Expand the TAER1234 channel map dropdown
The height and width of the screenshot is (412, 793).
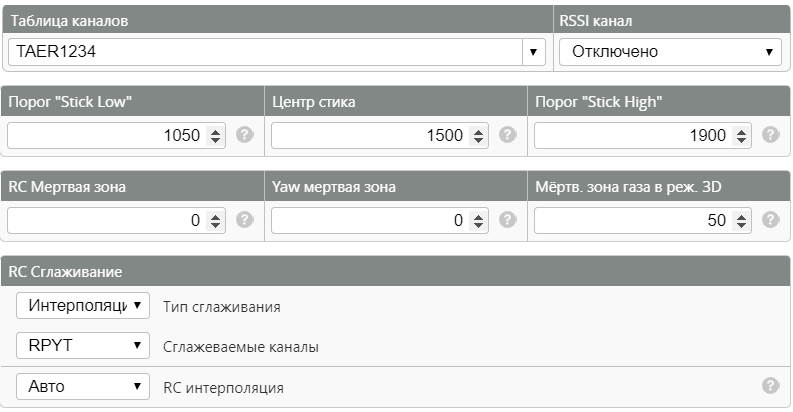click(534, 52)
